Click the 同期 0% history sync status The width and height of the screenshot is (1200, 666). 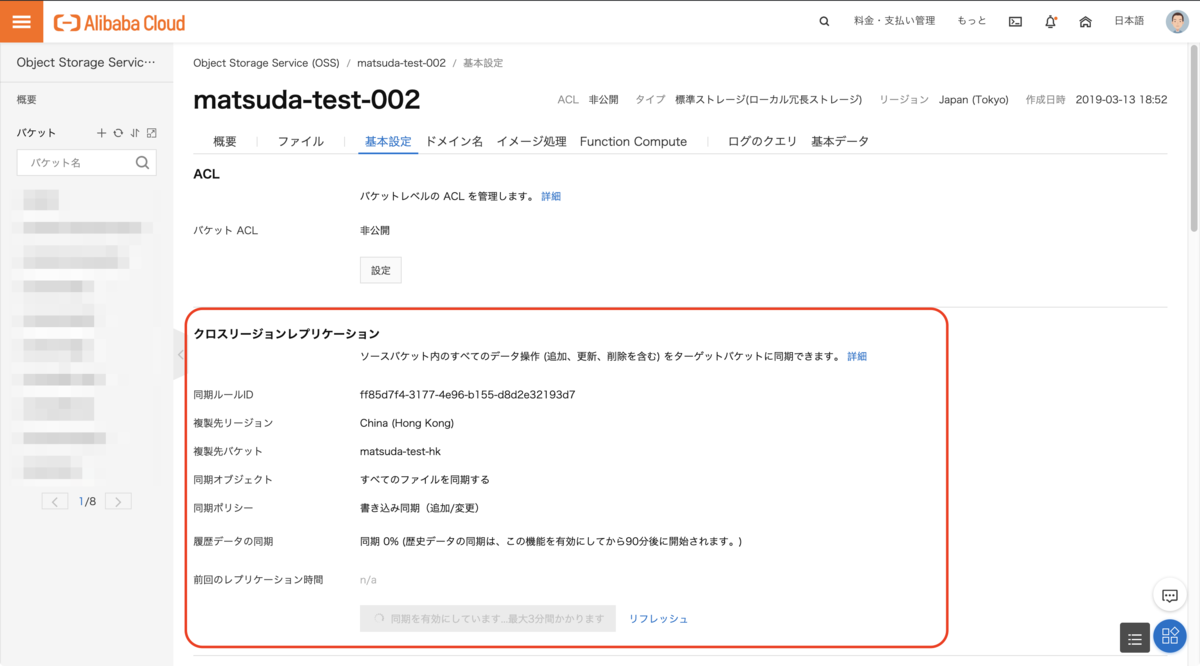pos(551,542)
